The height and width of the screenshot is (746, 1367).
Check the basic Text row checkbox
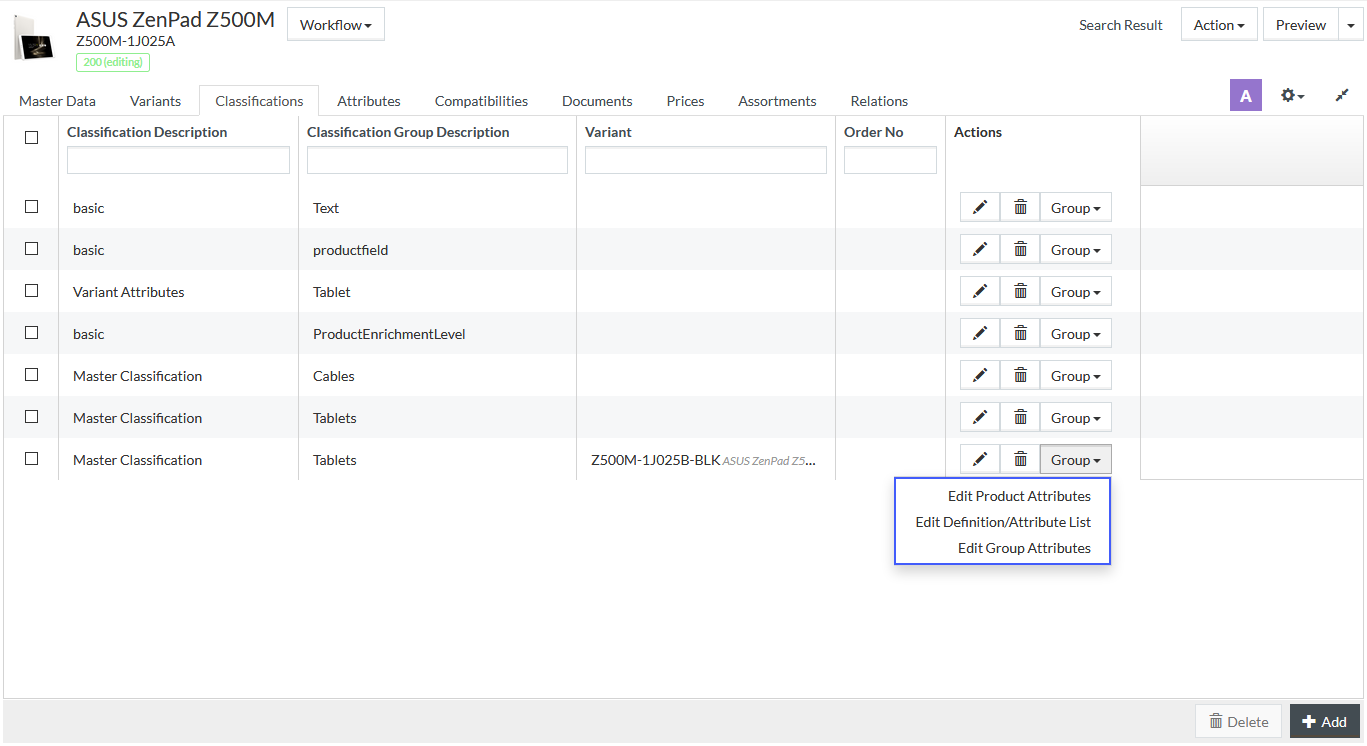(x=31, y=207)
